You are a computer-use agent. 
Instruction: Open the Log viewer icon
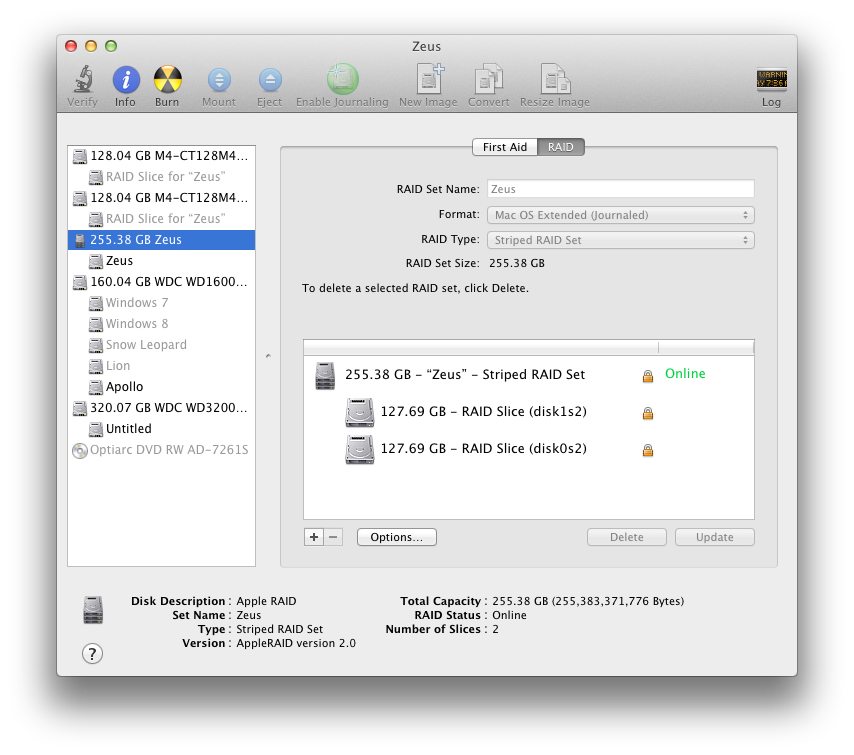[771, 80]
